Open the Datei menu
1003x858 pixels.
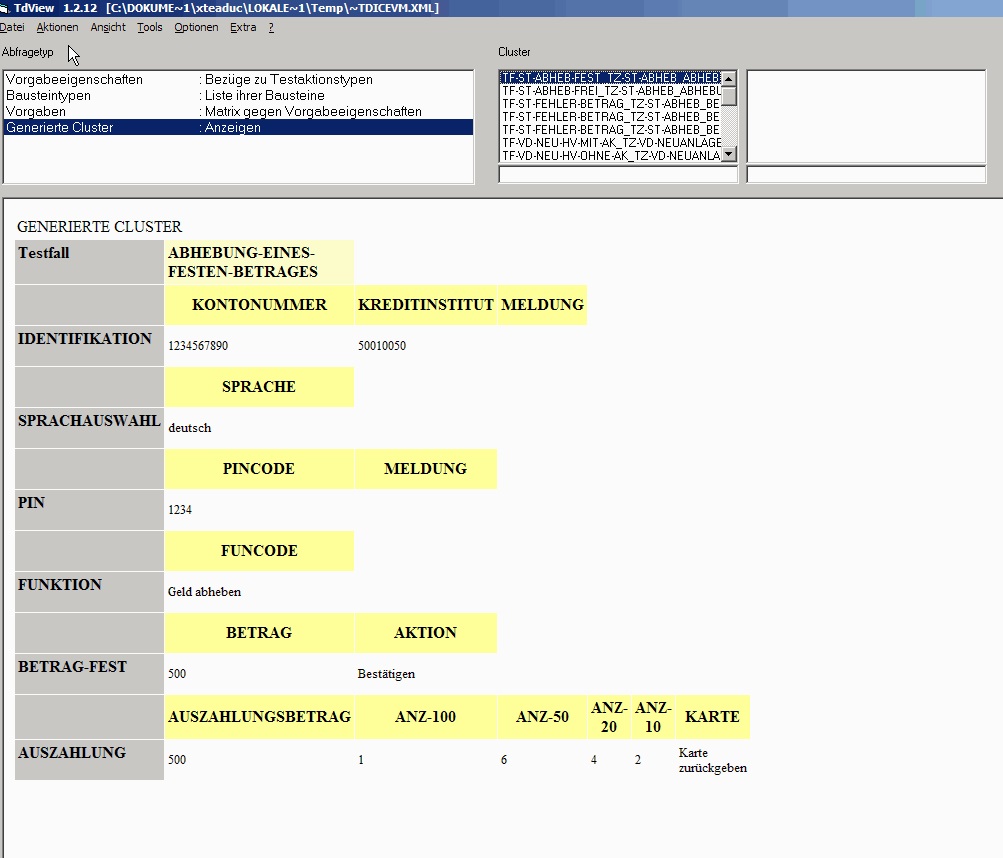tap(11, 28)
